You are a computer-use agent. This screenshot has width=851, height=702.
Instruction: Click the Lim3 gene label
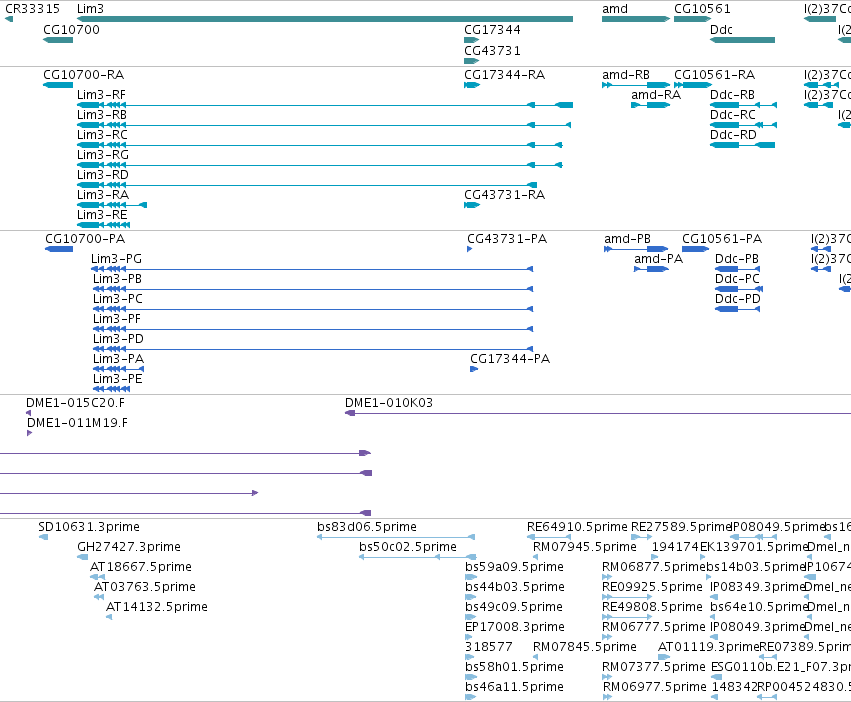(90, 9)
